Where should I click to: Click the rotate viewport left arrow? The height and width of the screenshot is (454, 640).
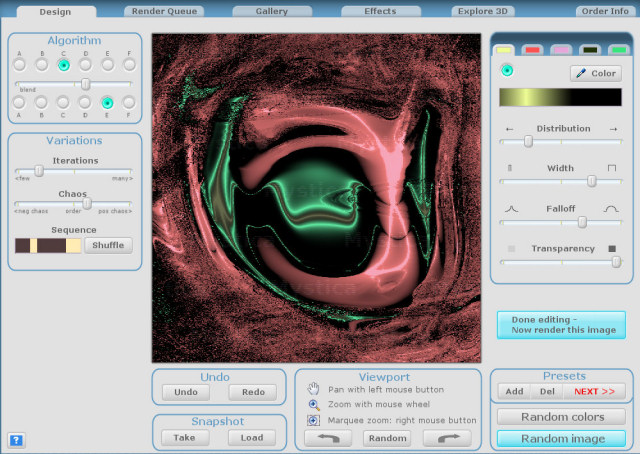point(328,438)
